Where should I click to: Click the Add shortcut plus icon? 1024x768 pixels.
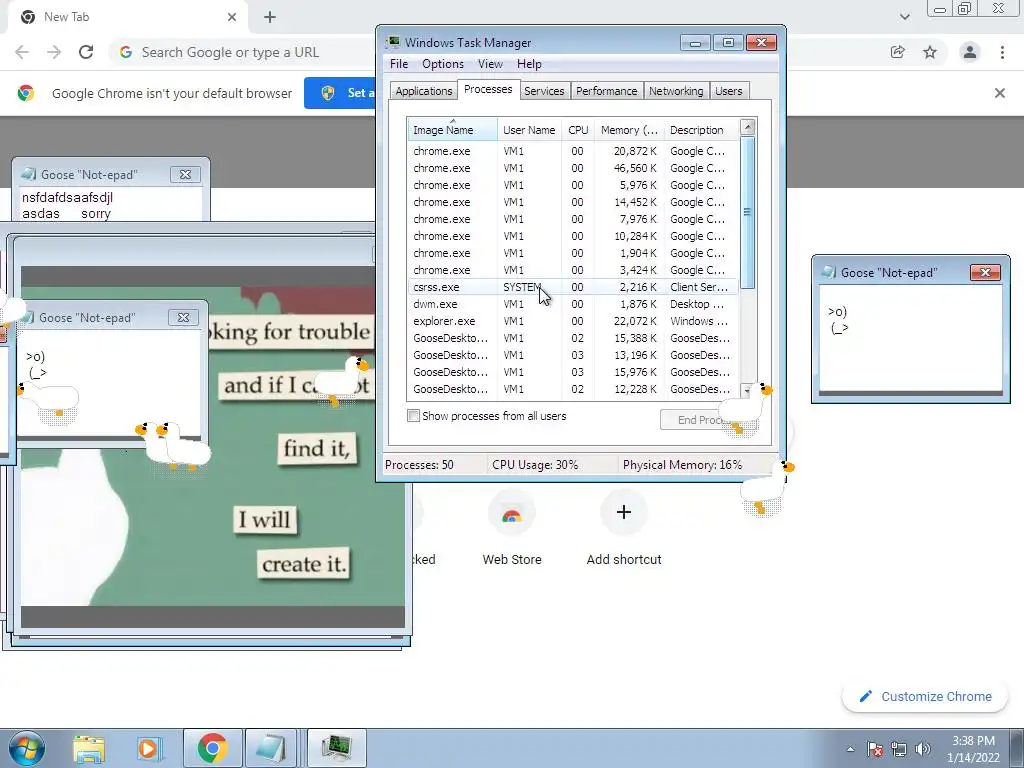624,512
